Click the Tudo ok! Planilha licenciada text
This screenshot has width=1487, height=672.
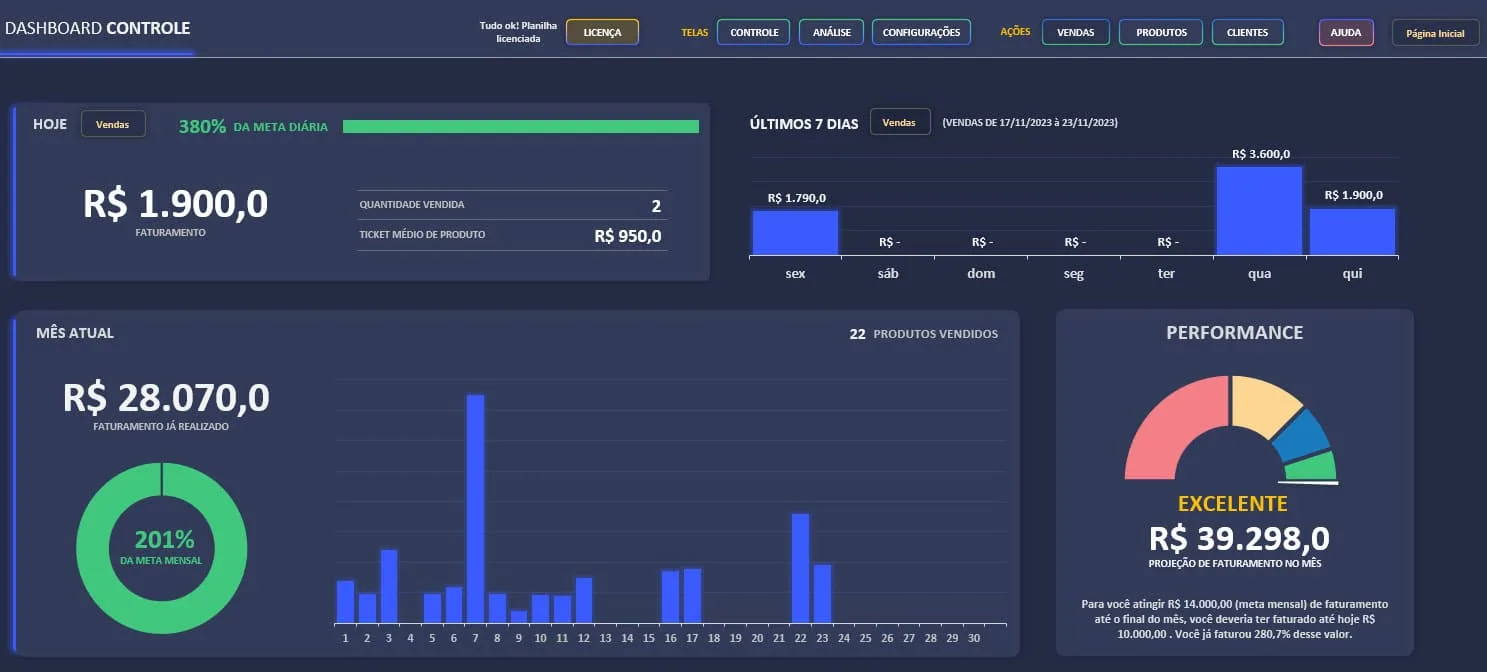click(x=517, y=32)
